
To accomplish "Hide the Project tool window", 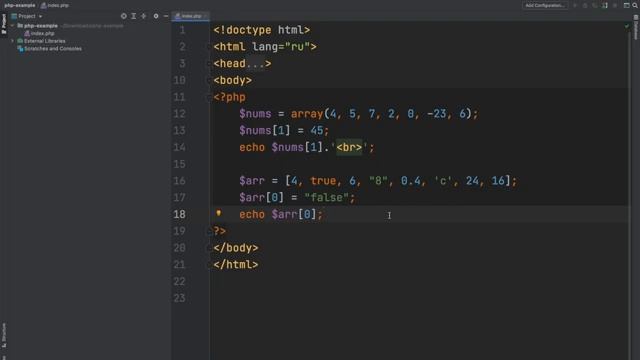I will (166, 16).
